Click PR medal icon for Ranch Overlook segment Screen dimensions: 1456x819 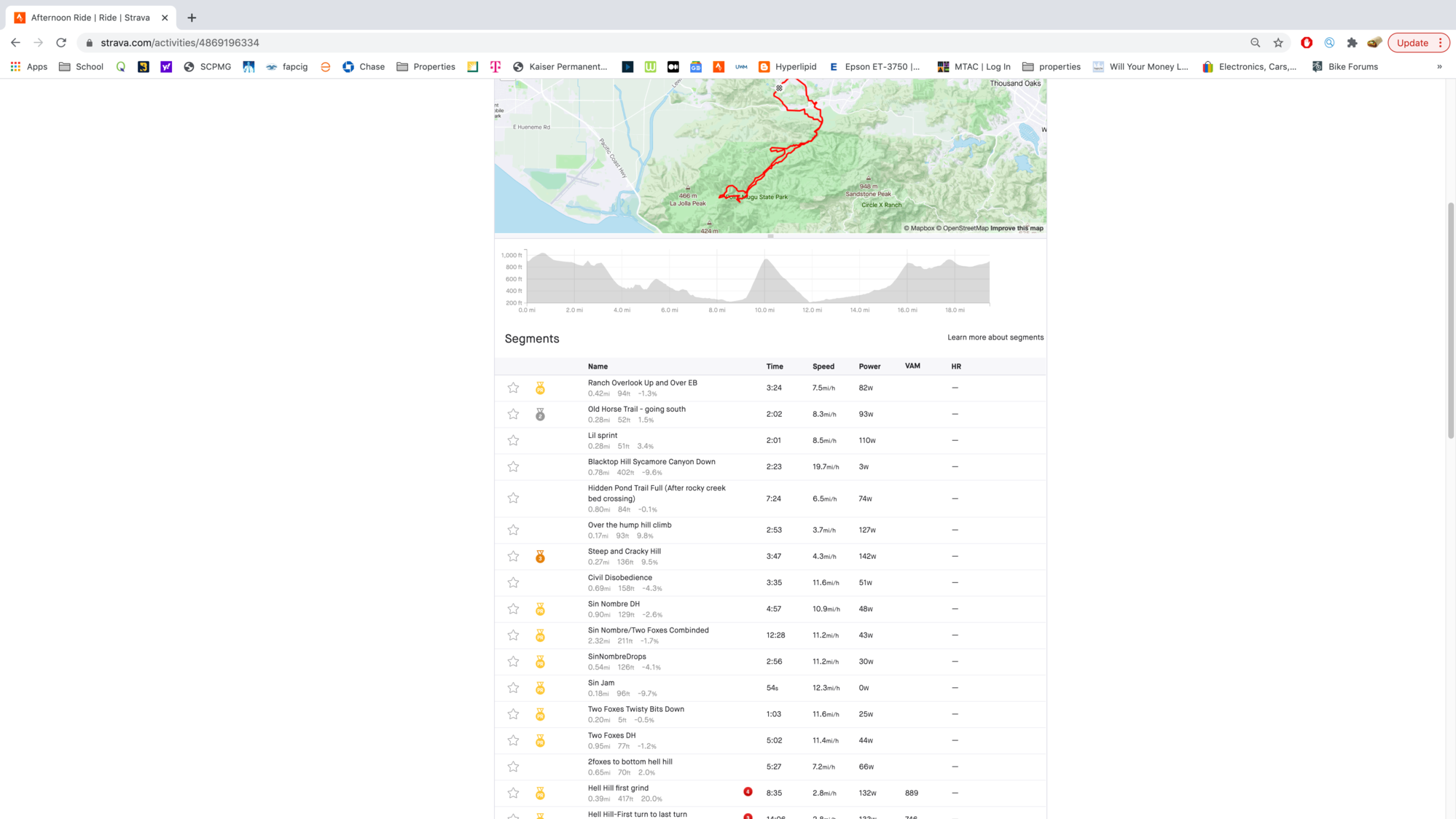pyautogui.click(x=540, y=388)
